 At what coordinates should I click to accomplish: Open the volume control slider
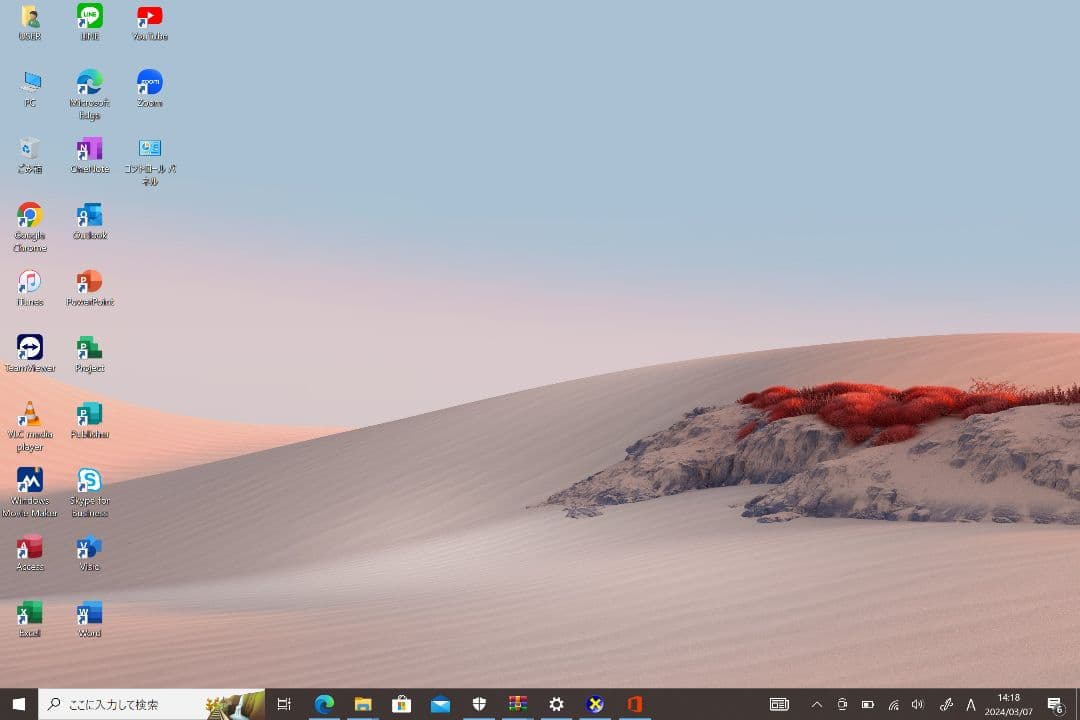coord(916,704)
